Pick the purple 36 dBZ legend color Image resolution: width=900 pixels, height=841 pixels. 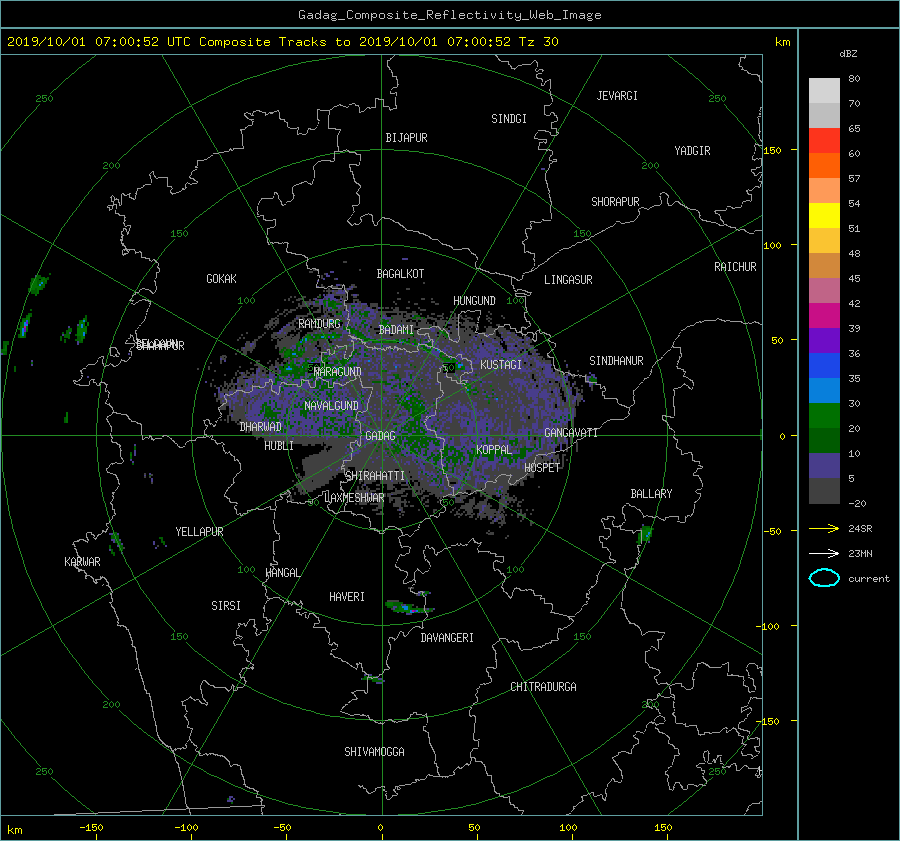[x=824, y=340]
